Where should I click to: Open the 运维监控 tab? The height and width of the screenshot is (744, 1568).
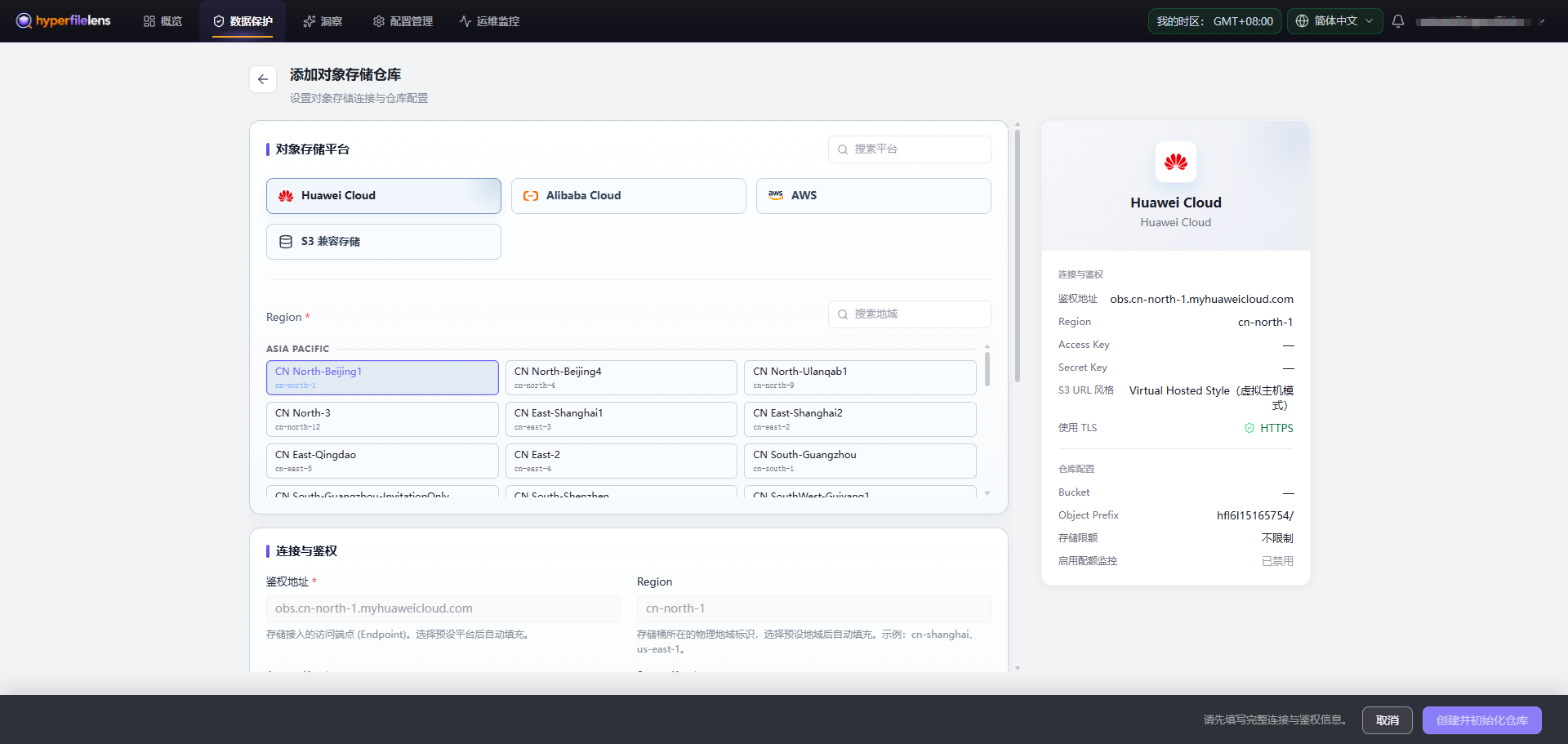(x=489, y=21)
